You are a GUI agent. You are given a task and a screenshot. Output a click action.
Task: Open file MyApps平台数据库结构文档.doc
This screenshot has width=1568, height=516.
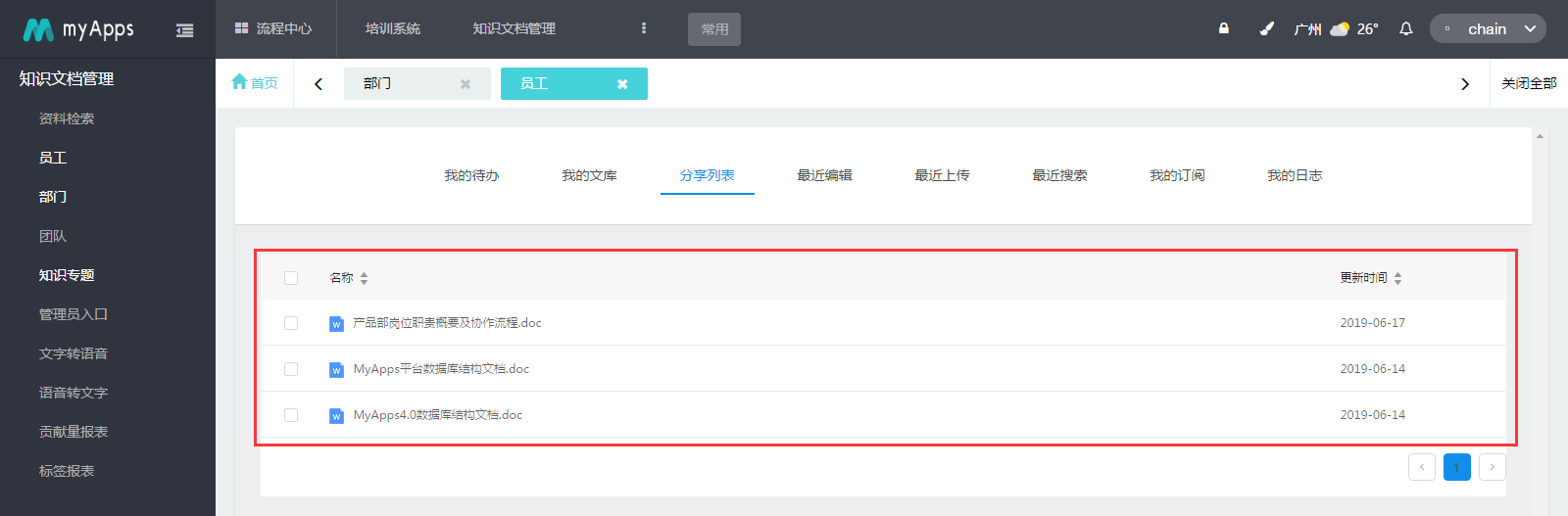click(441, 369)
